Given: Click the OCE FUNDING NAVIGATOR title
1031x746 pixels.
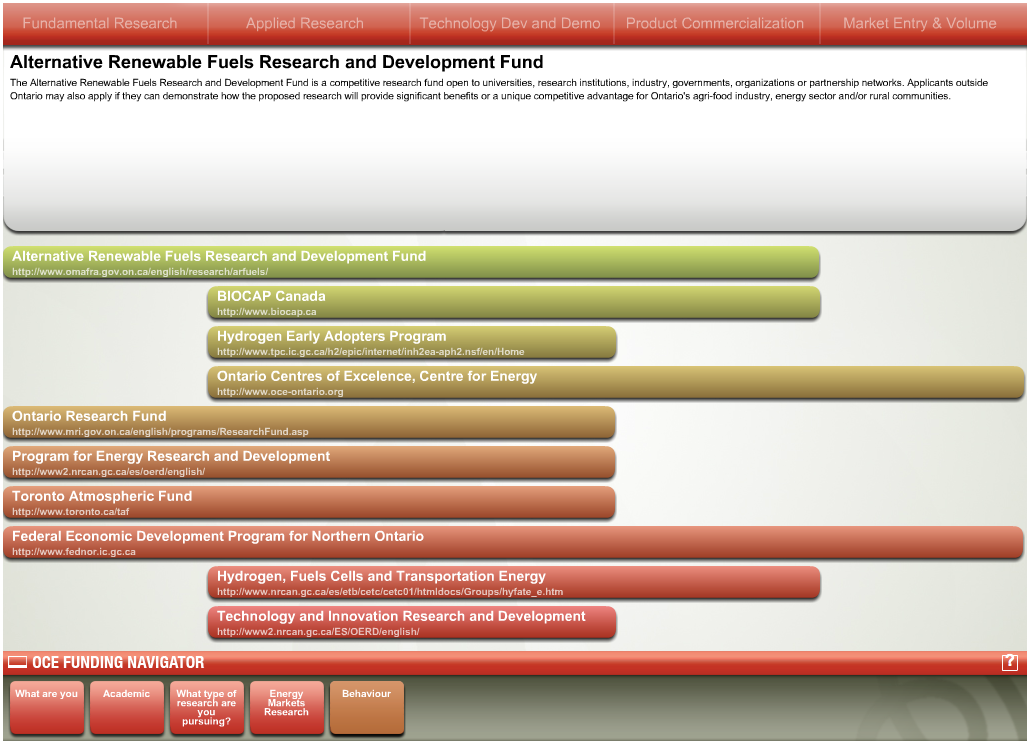Looking at the screenshot, I should (x=118, y=663).
